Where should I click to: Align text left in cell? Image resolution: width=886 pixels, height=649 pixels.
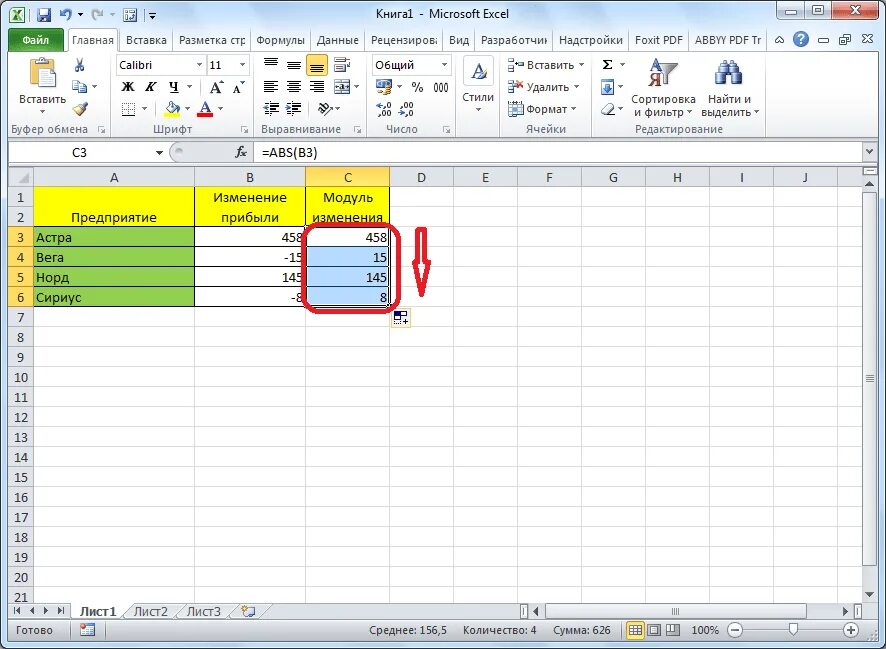[271, 87]
